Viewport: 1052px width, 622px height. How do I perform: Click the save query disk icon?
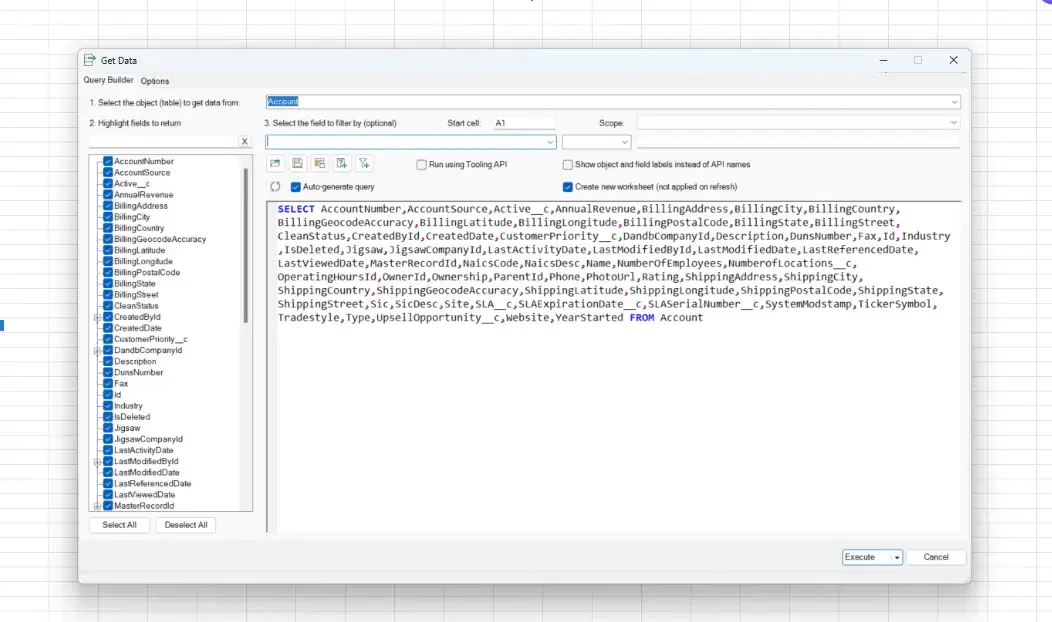[297, 163]
